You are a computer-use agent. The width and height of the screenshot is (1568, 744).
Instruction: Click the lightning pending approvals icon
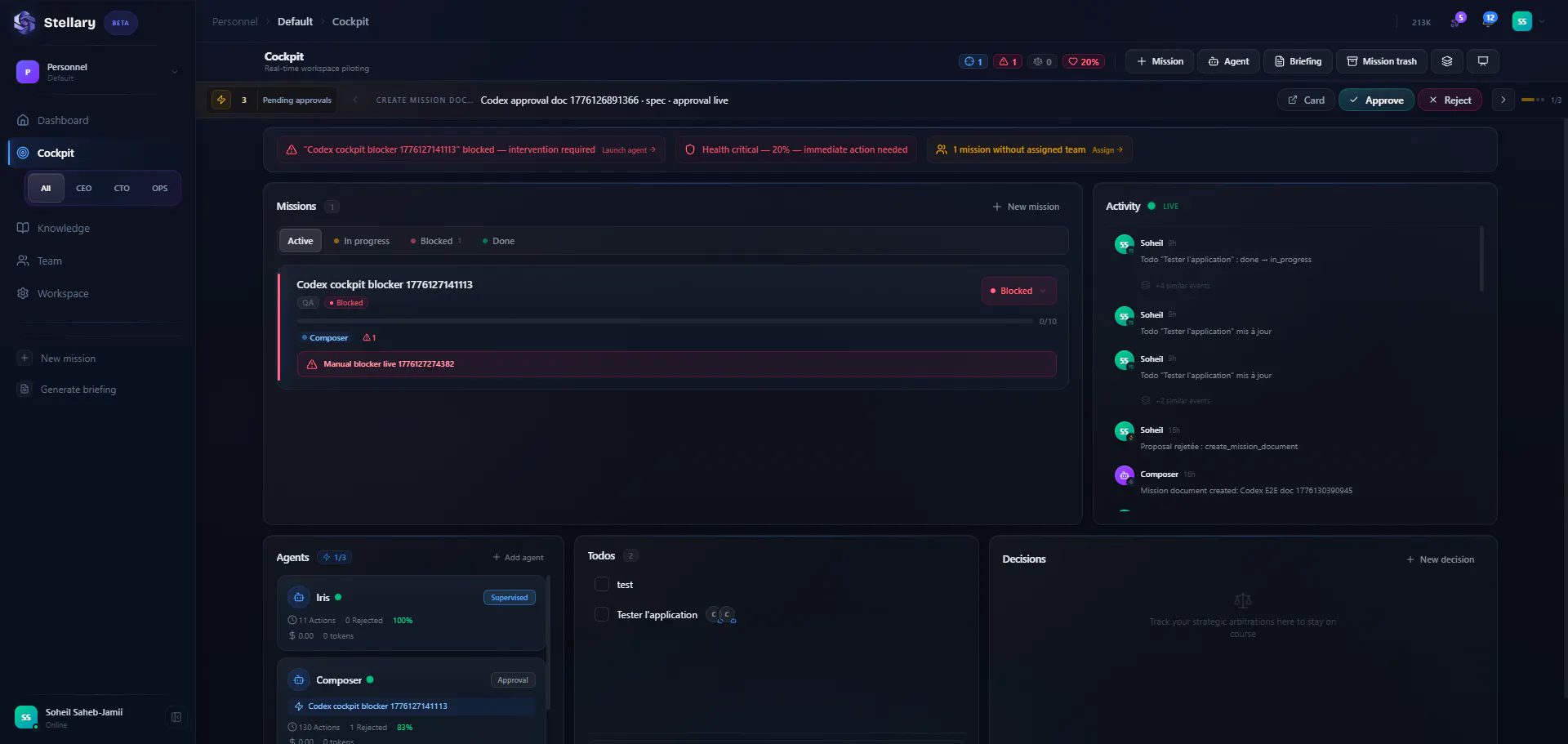pos(221,100)
